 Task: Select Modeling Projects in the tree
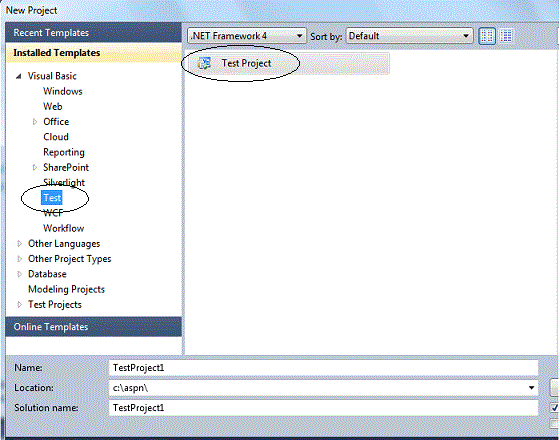tap(66, 289)
